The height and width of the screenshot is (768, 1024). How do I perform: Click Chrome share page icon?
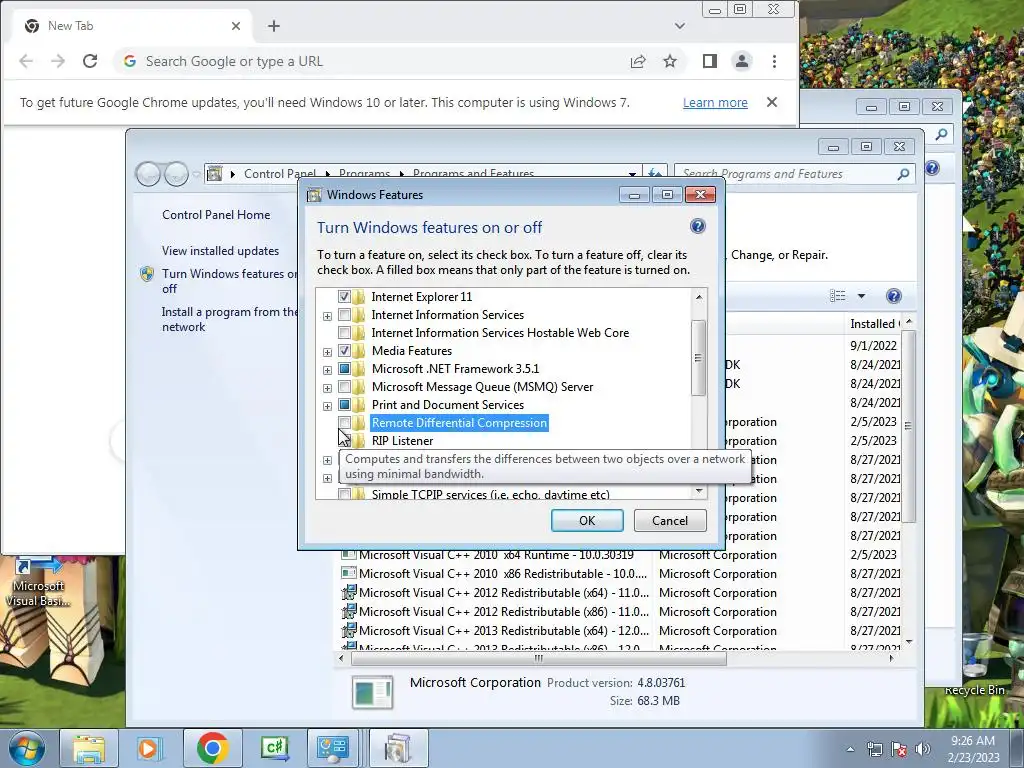[x=638, y=61]
